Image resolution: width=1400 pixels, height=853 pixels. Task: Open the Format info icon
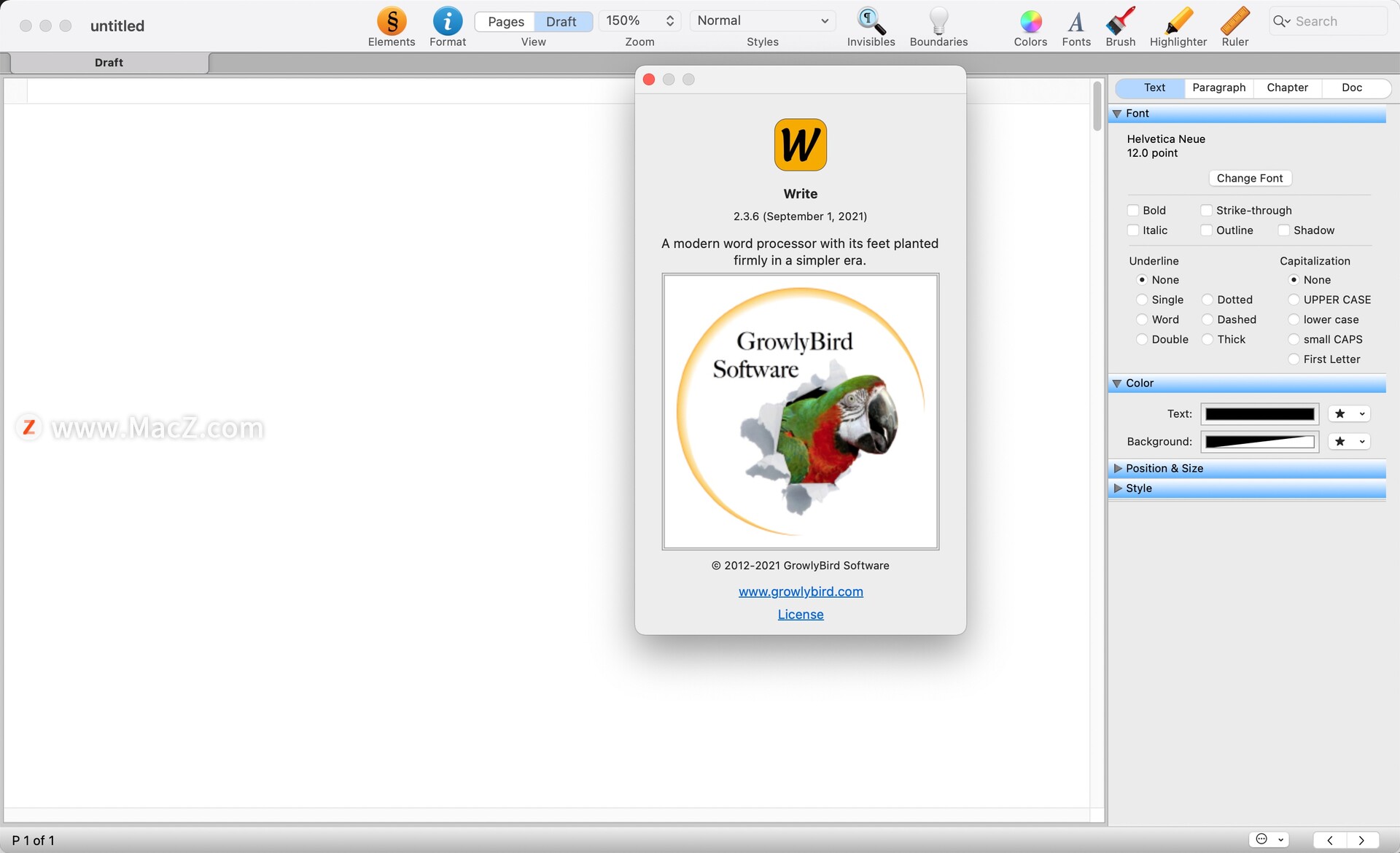[448, 21]
